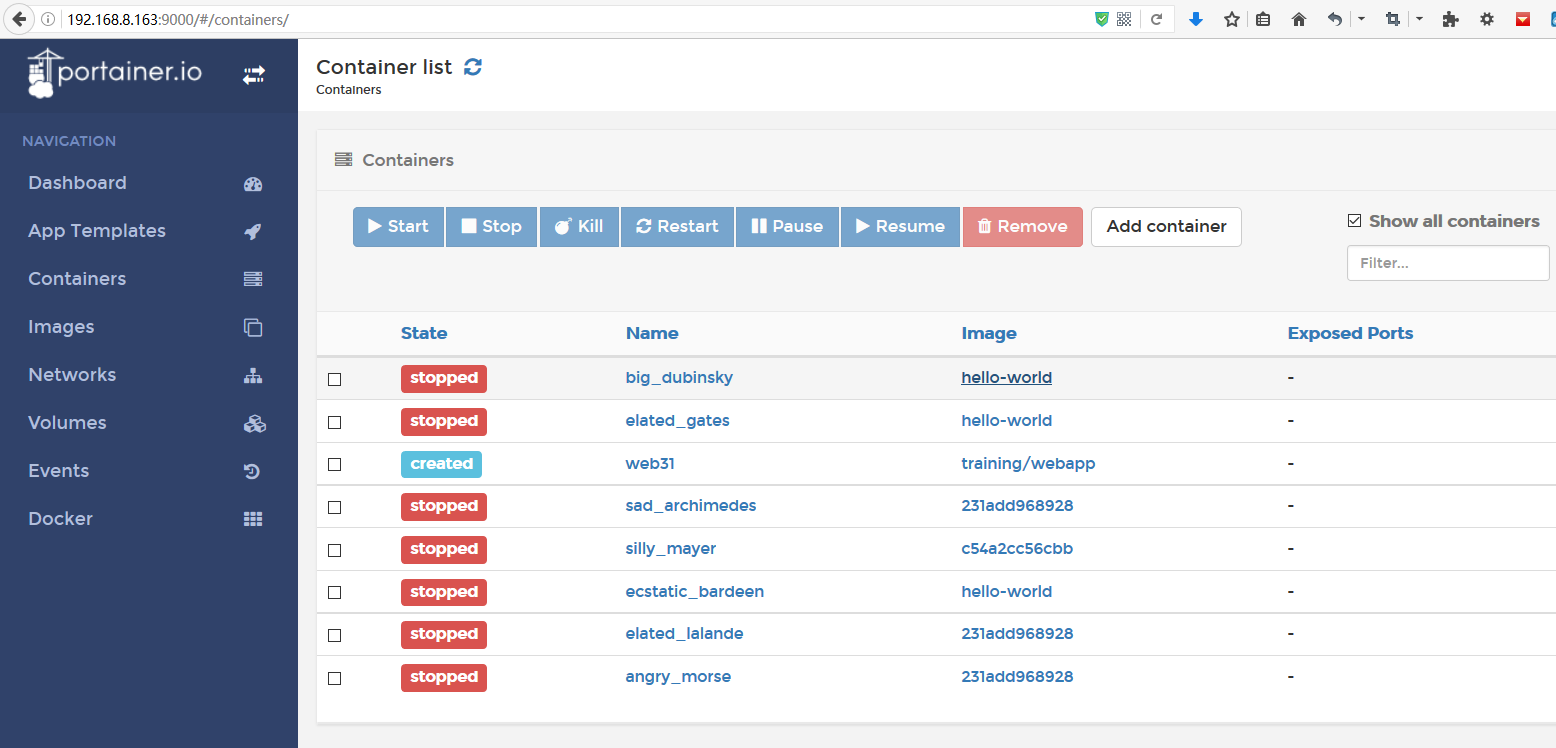Click the Containers server icon in sidebar

click(x=253, y=279)
